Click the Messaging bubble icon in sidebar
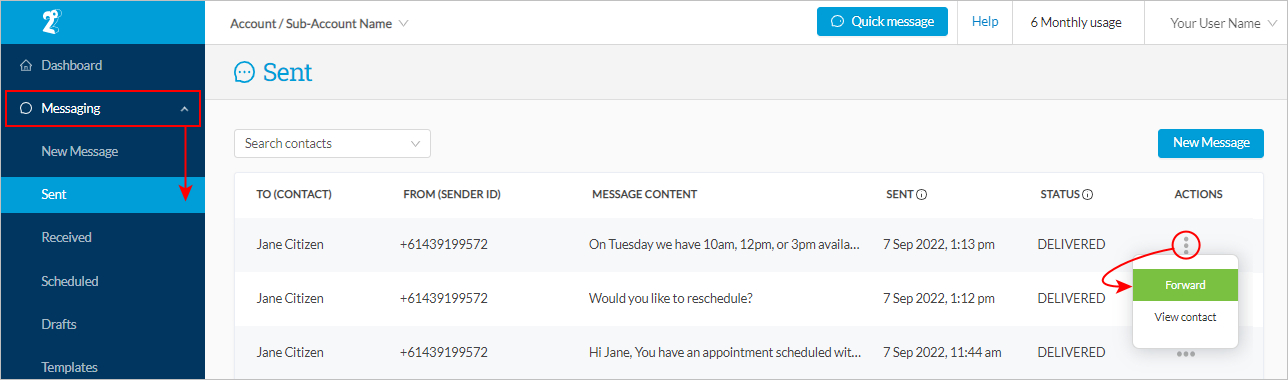Screen dimensions: 1288x380 tap(26, 108)
